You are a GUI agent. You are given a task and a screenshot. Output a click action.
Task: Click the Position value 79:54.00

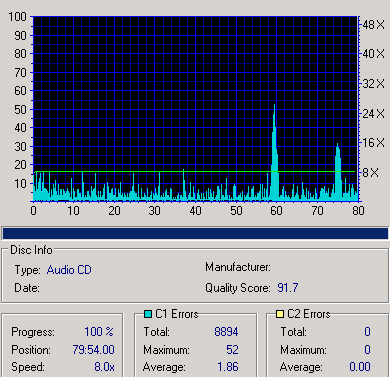pyautogui.click(x=94, y=350)
